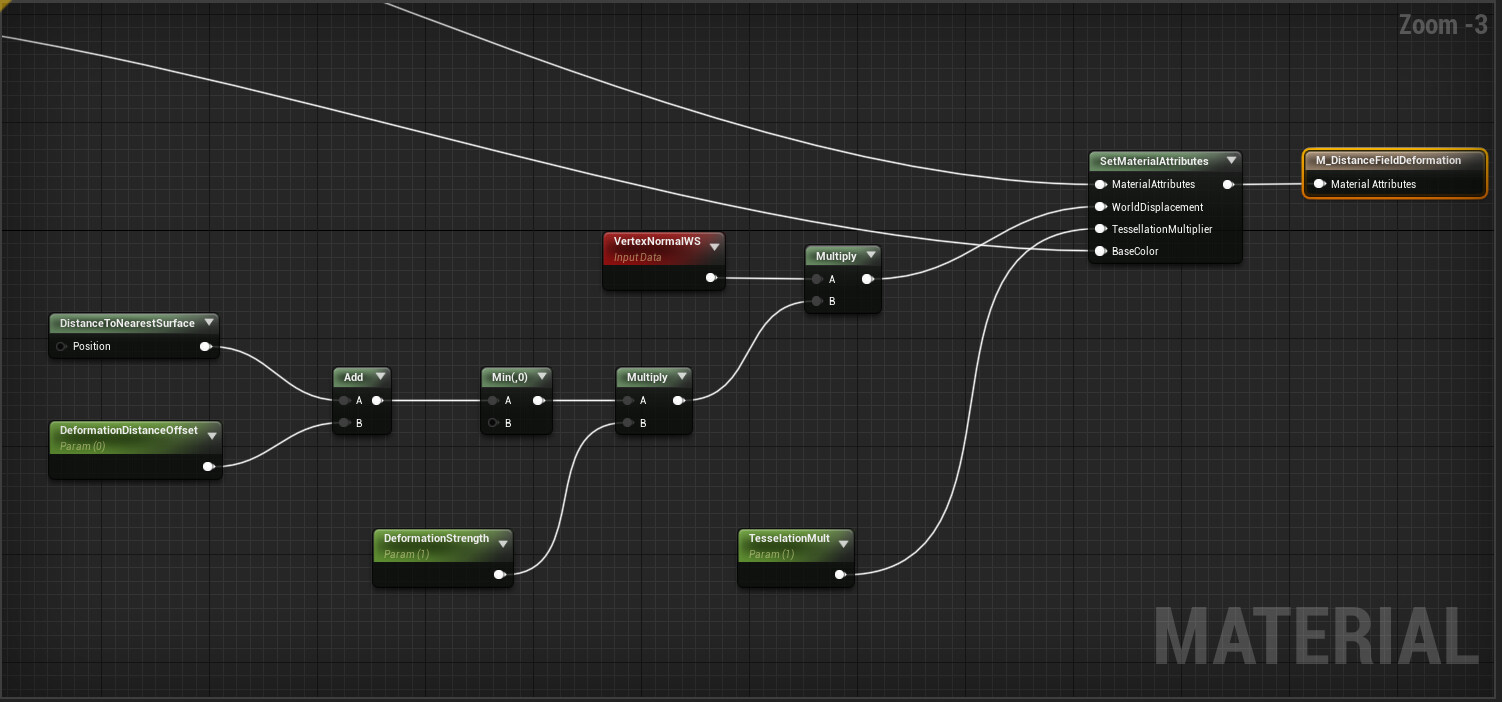1502x702 pixels.
Task: Collapse the DeformationDistanceOffset node arrow
Action: [212, 437]
